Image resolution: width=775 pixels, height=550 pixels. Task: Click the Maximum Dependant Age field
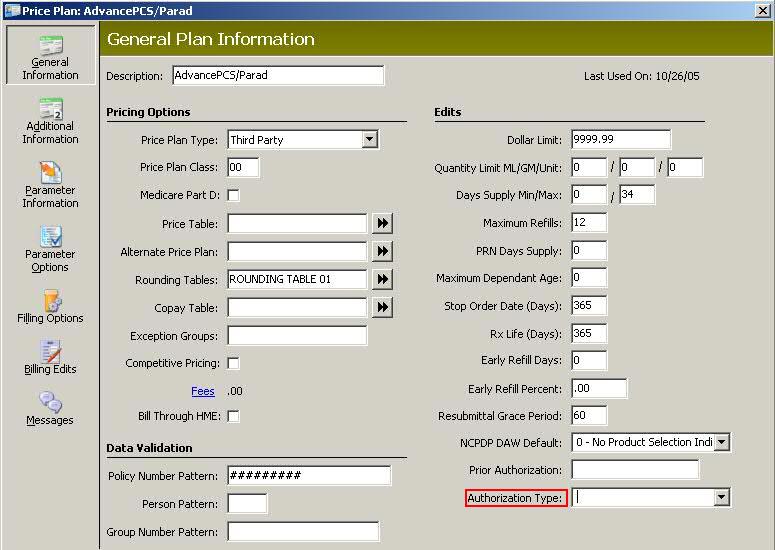589,278
